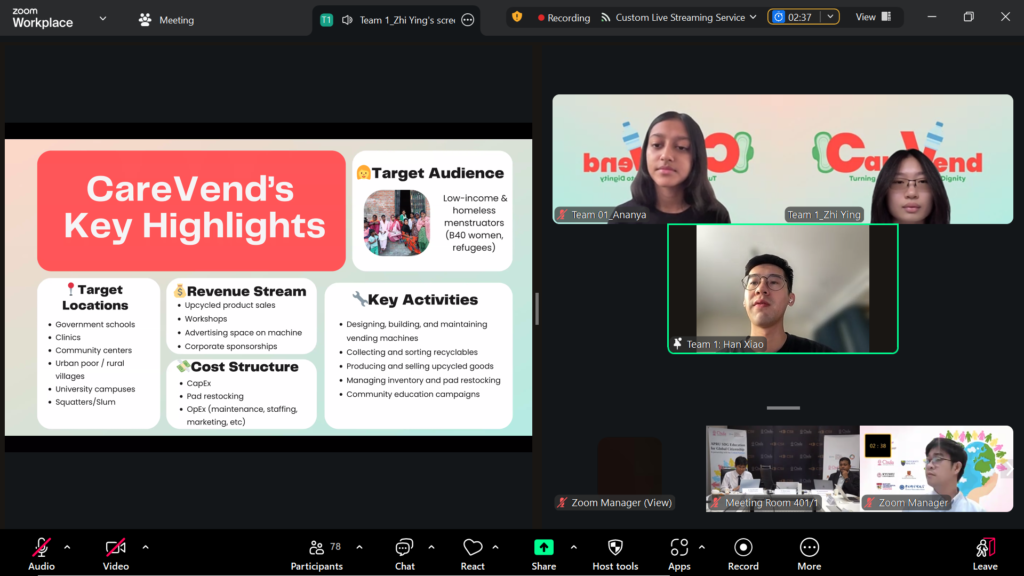Select Team 01_Ananya video tile
Screen dimensions: 1024x576
click(667, 159)
